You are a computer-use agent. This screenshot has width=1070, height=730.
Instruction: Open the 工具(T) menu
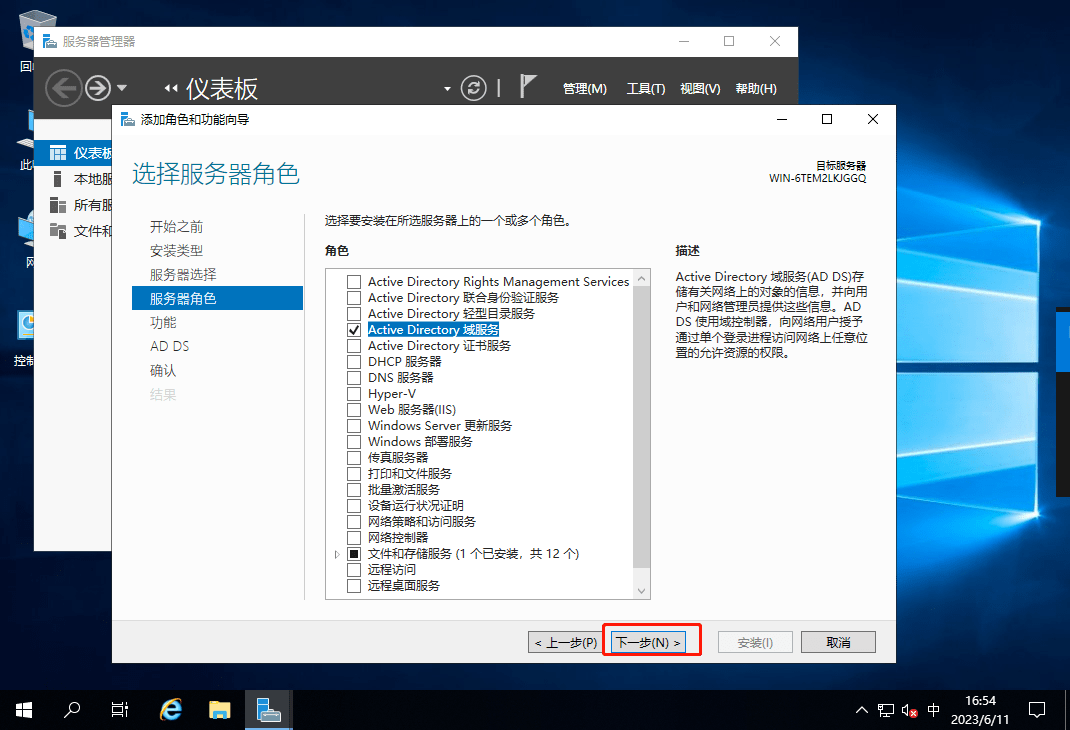646,89
